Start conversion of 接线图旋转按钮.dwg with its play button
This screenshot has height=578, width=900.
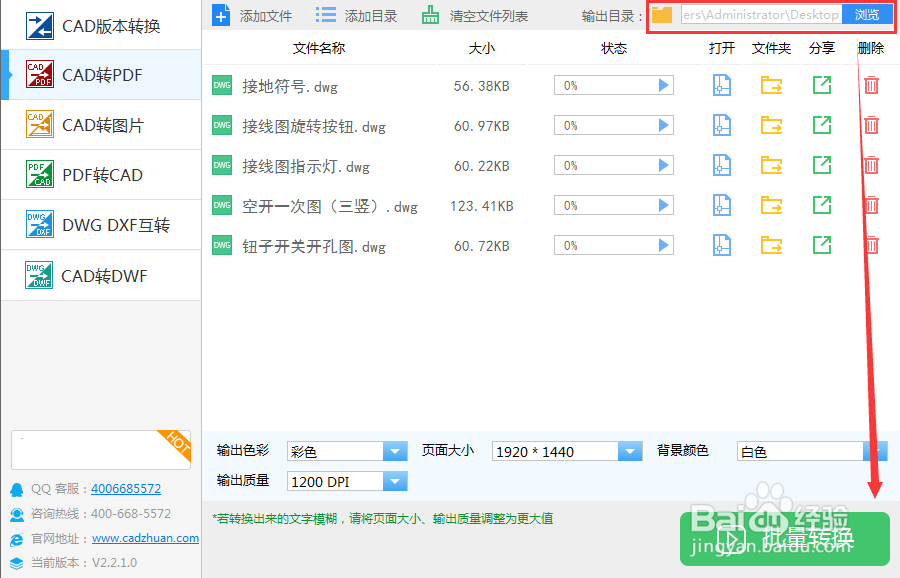coord(662,125)
